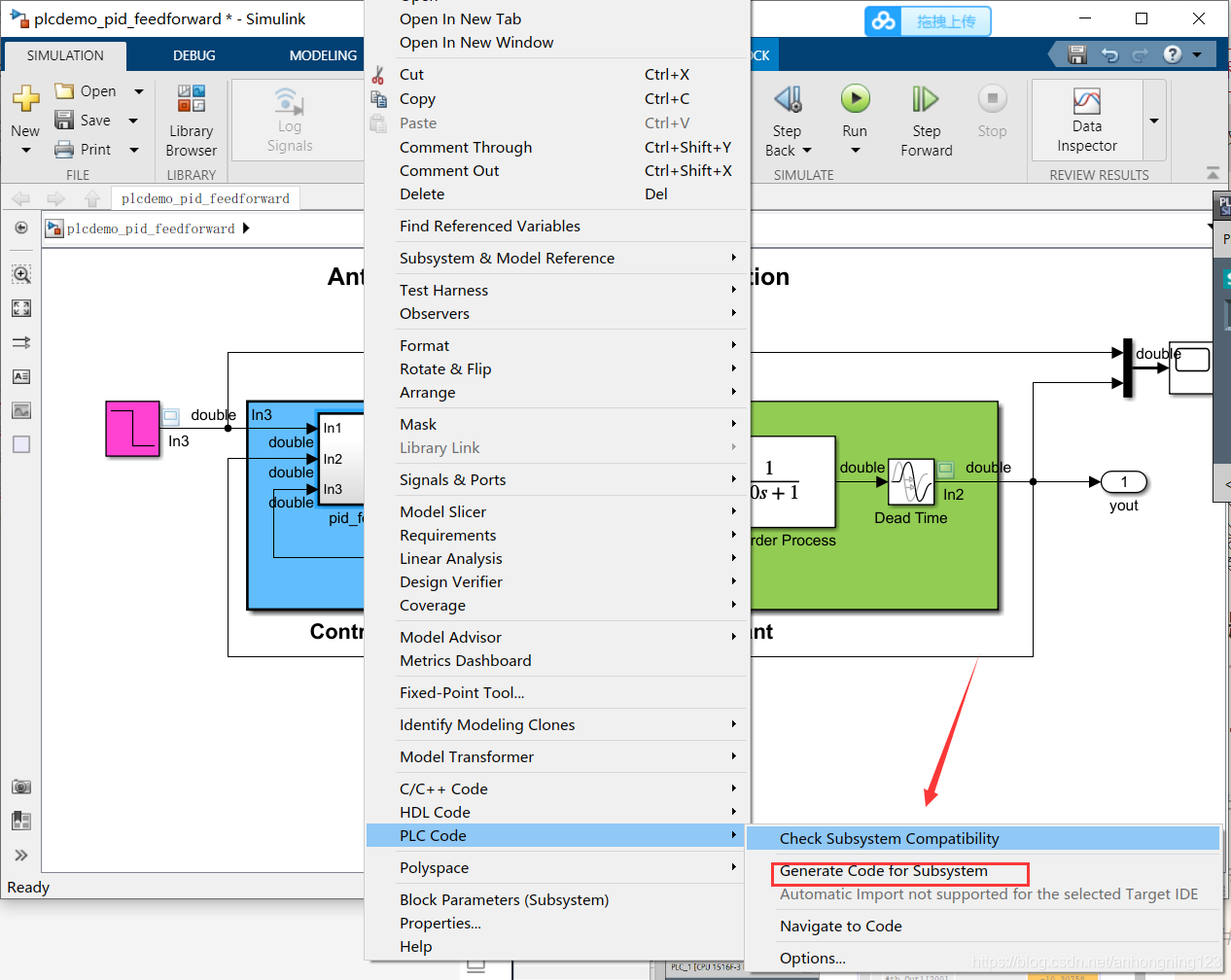Open the Open button dropdown arrow
The width and height of the screenshot is (1231, 980).
(x=139, y=91)
